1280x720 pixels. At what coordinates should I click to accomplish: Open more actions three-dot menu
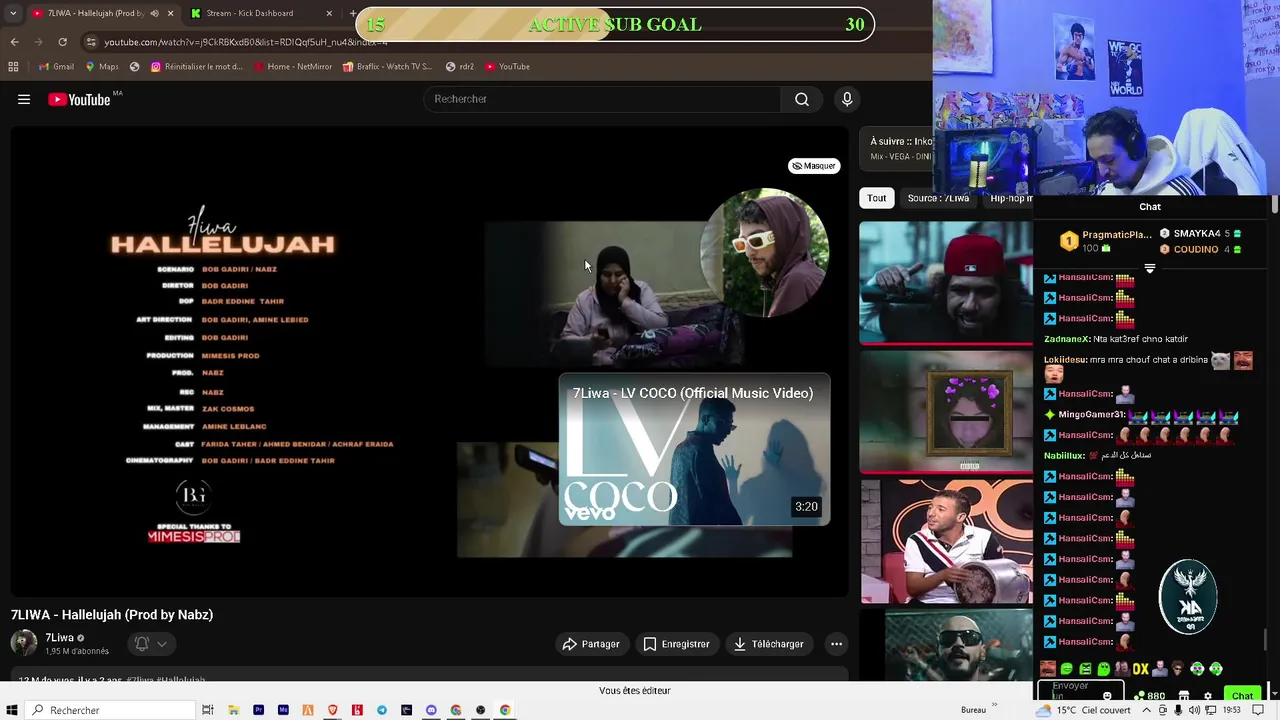click(836, 644)
